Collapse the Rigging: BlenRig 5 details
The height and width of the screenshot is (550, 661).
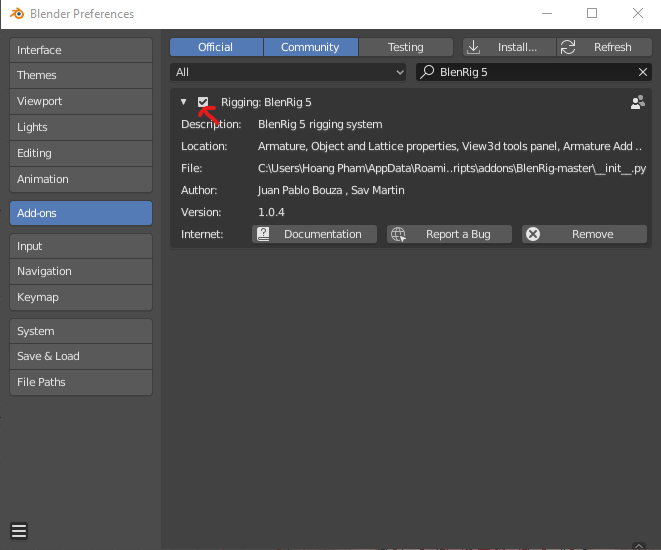tap(183, 102)
